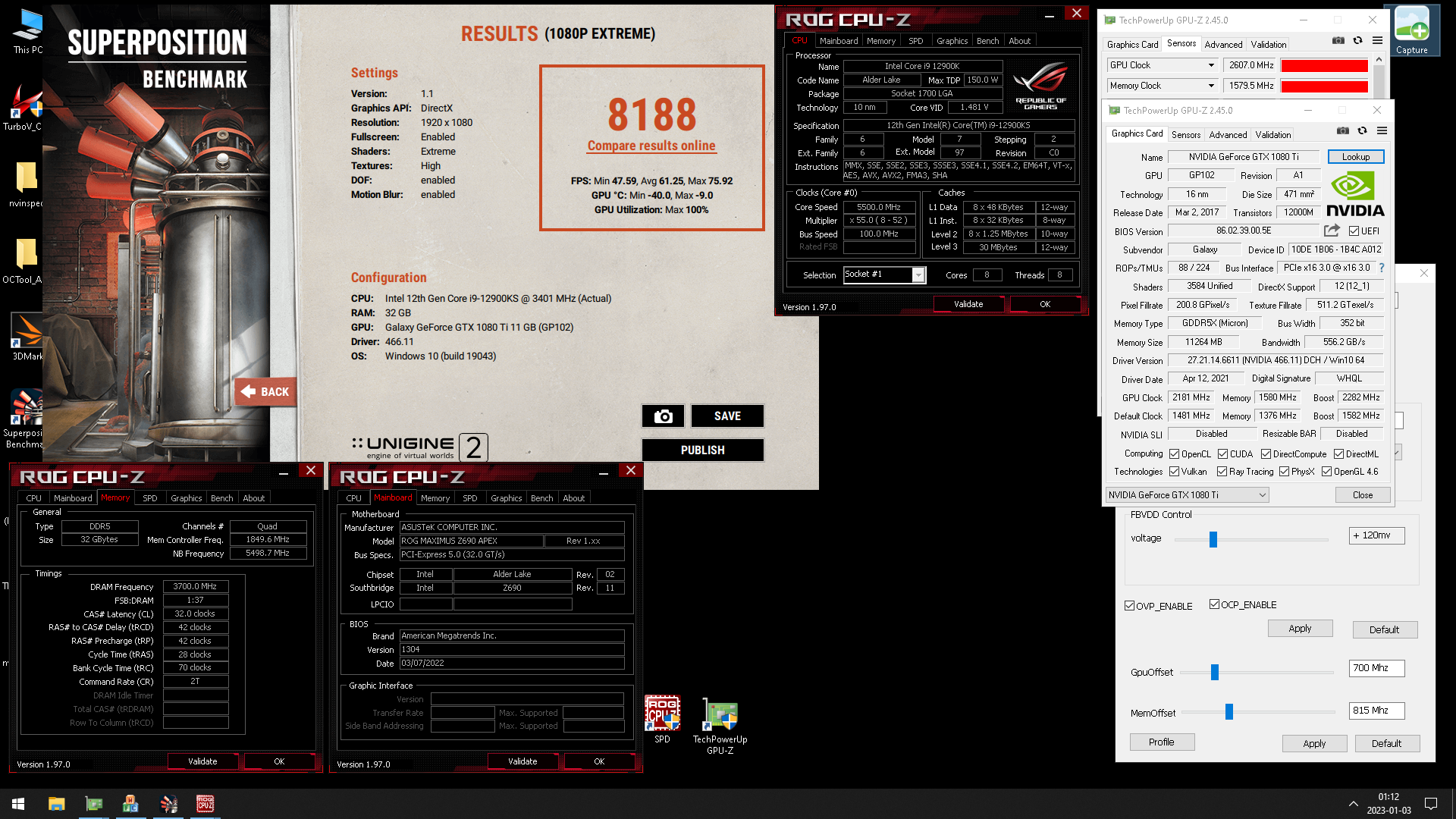Image resolution: width=1456 pixels, height=819 pixels.
Task: Click camera icon in GPU-Z Sensors window
Action: [1338, 40]
